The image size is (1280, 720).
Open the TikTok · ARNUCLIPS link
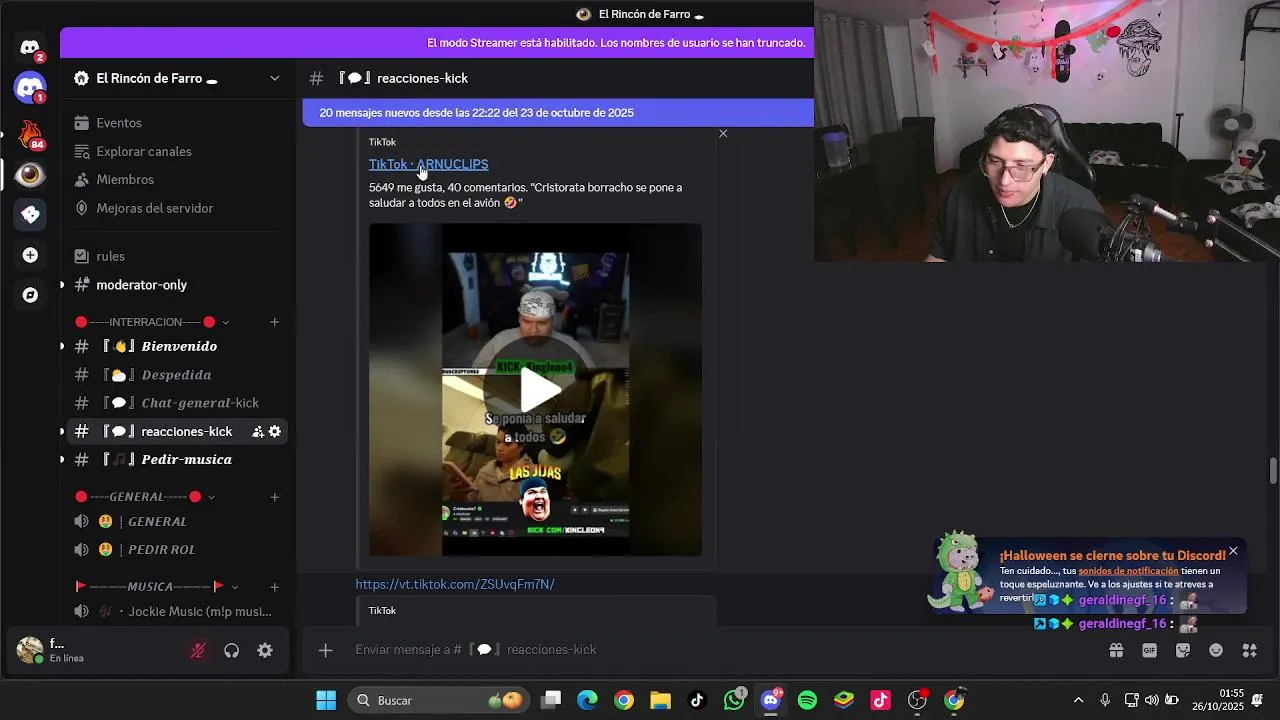(428, 164)
